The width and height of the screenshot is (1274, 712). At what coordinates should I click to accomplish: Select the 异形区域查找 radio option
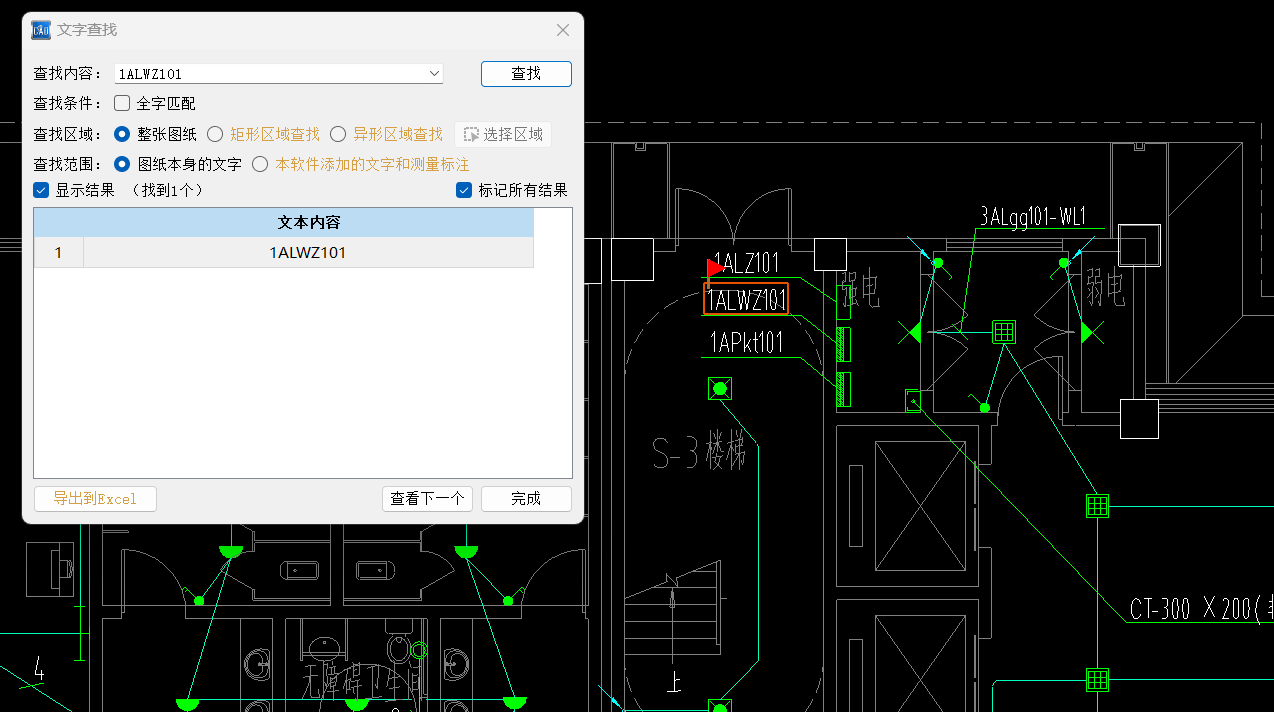tap(338, 134)
